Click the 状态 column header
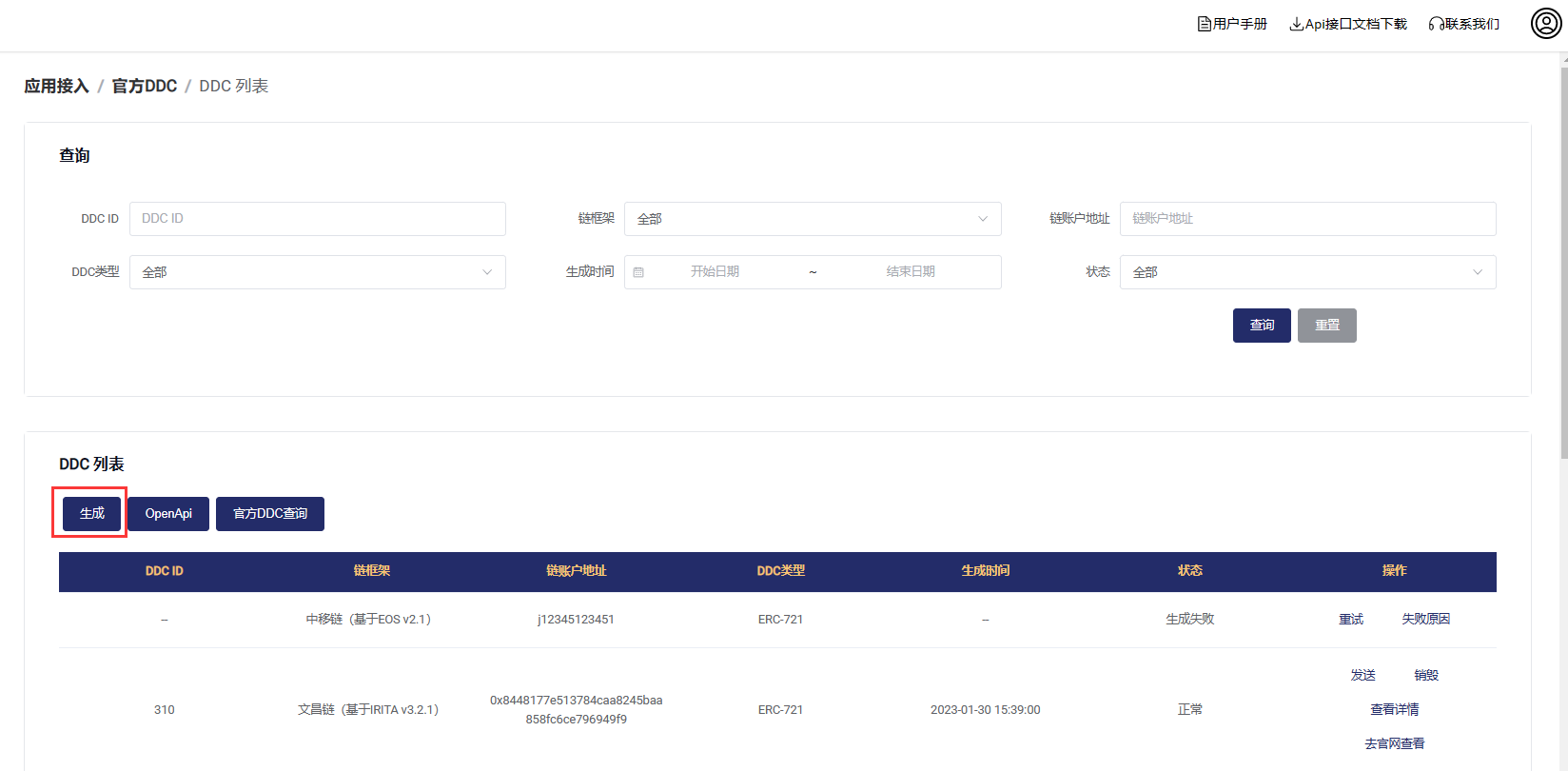The image size is (1568, 771). coord(1190,571)
